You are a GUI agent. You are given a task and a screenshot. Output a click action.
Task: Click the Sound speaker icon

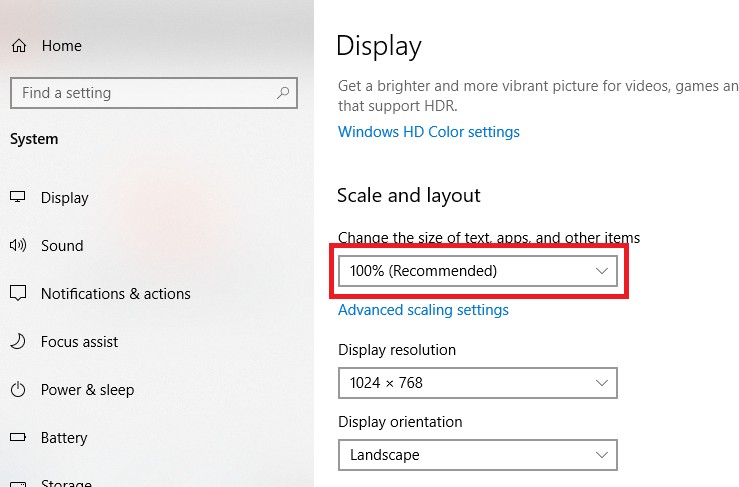click(x=18, y=245)
